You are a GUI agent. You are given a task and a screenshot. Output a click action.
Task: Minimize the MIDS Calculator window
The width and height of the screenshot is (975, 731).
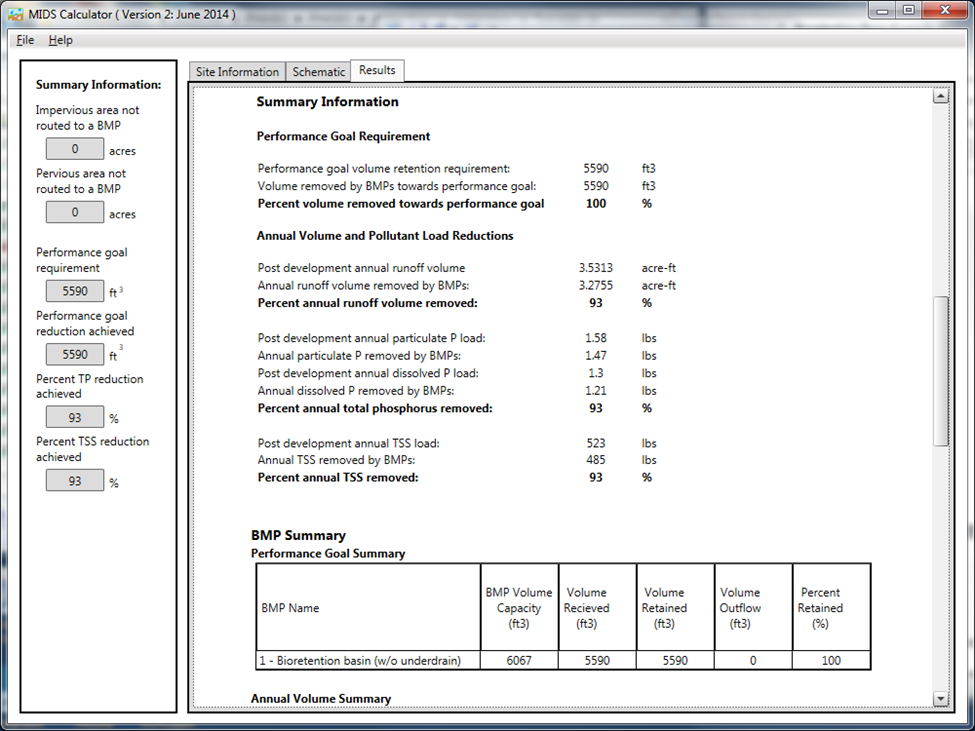point(880,11)
